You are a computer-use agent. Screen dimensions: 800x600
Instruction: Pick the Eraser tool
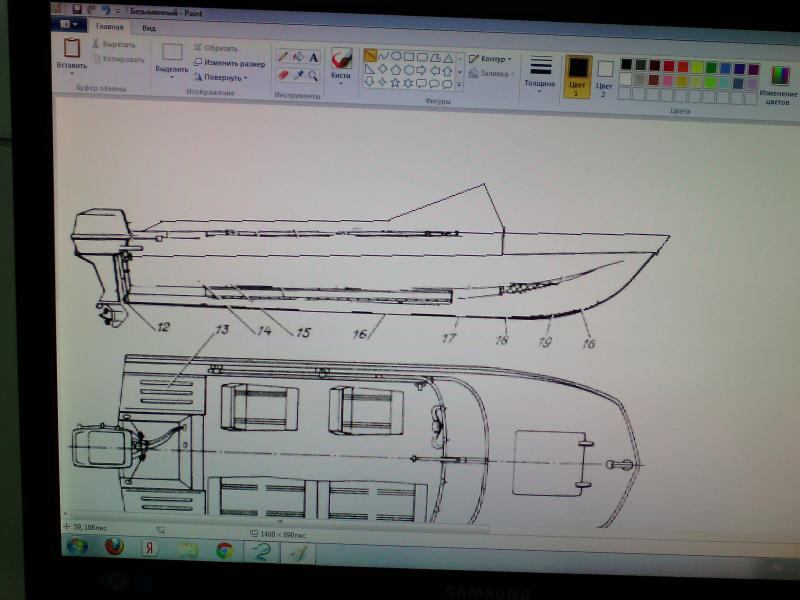click(283, 75)
